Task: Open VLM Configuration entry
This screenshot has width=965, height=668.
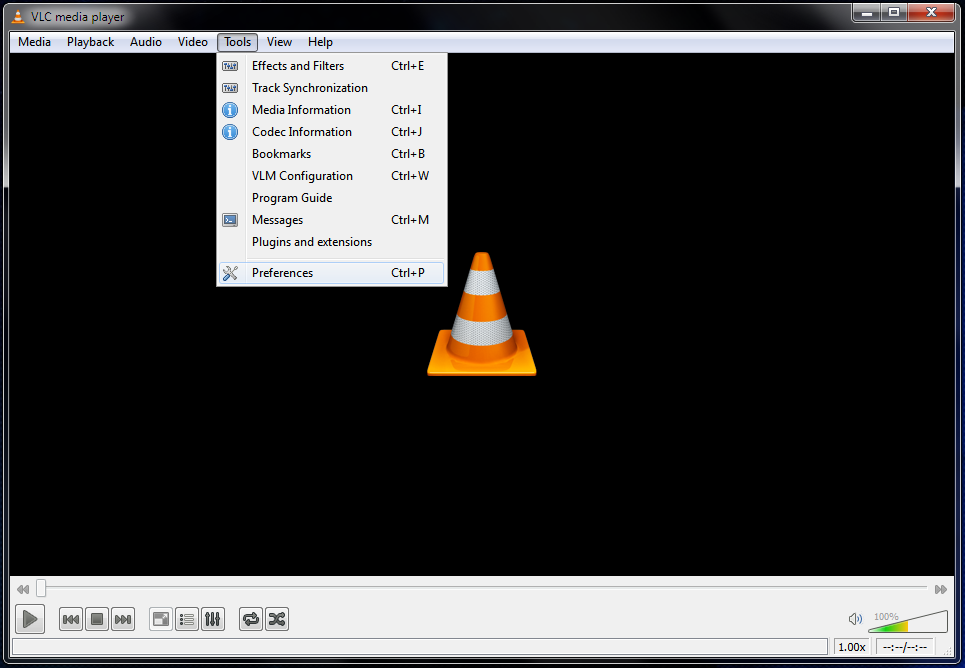Action: point(332,176)
